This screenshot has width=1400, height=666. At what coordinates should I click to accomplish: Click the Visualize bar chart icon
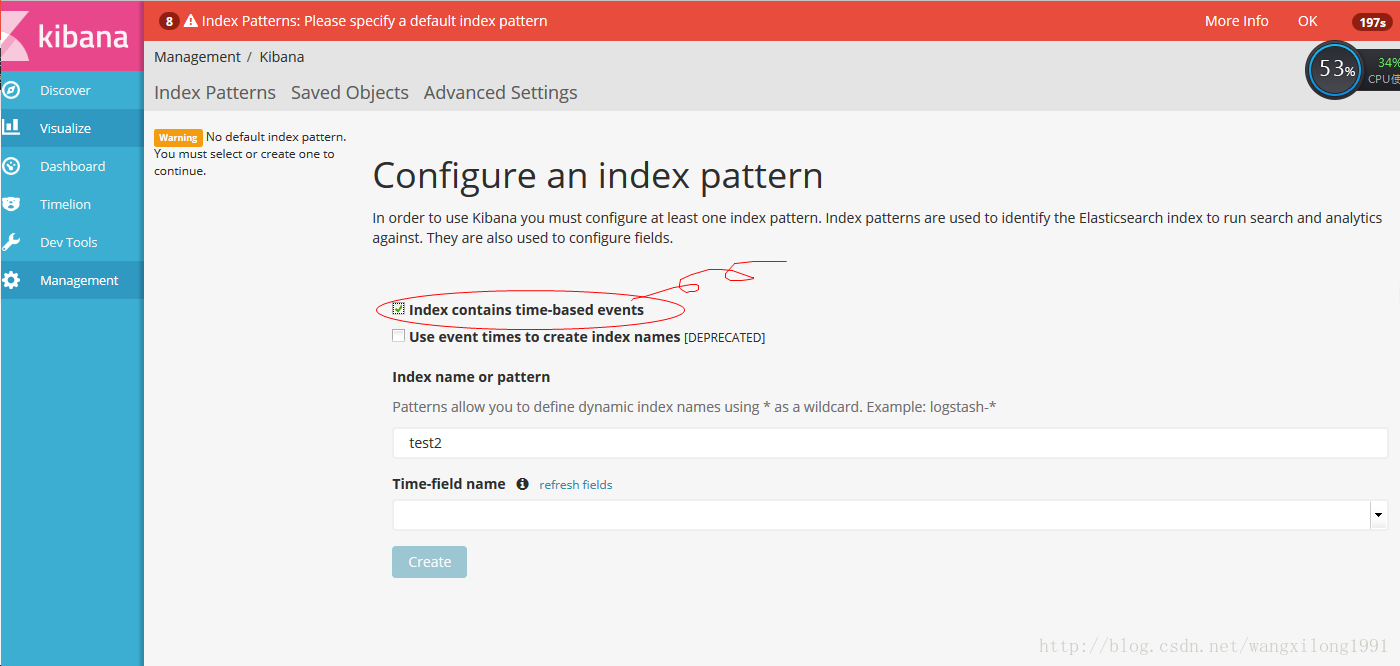(11, 127)
